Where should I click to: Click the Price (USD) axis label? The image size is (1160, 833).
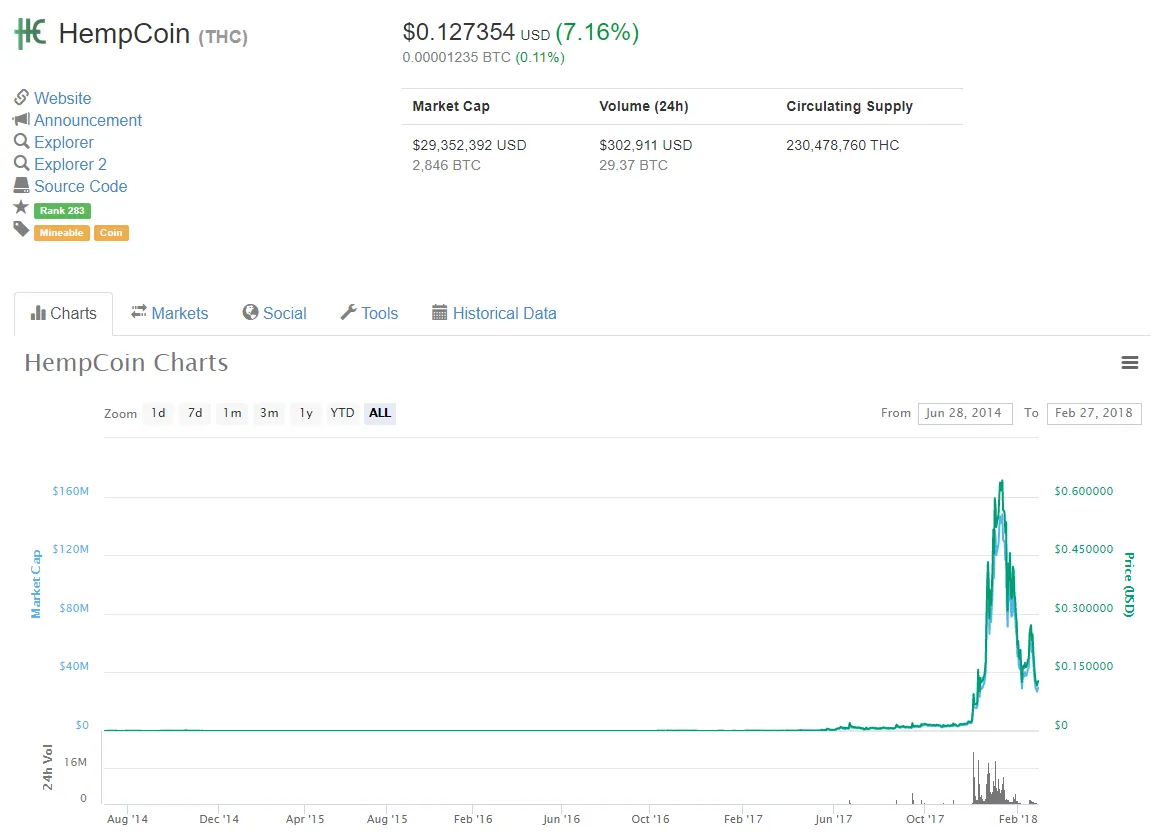click(x=1129, y=584)
